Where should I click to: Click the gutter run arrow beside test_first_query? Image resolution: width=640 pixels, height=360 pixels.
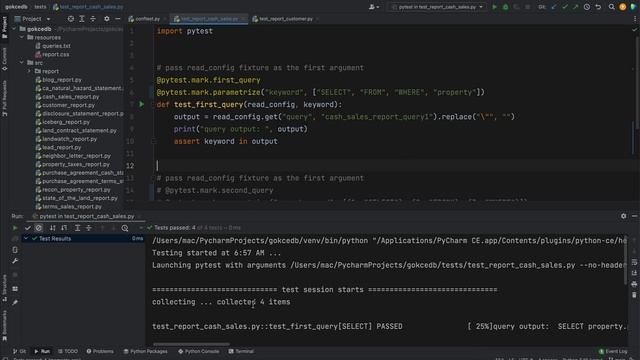click(142, 104)
